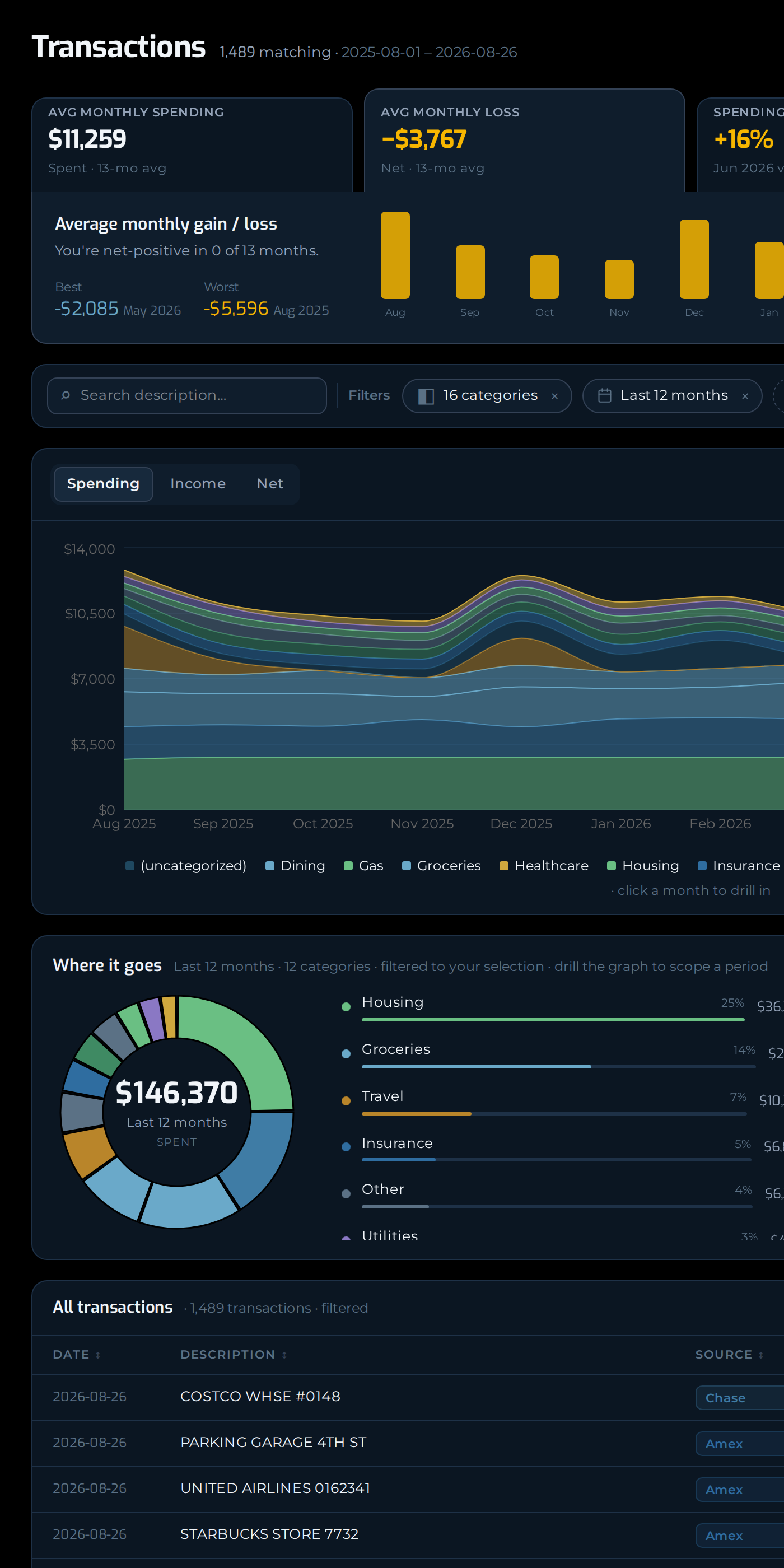Click the categories panel icon in filter chip
Viewport: 784px width, 1568px height.
point(426,396)
